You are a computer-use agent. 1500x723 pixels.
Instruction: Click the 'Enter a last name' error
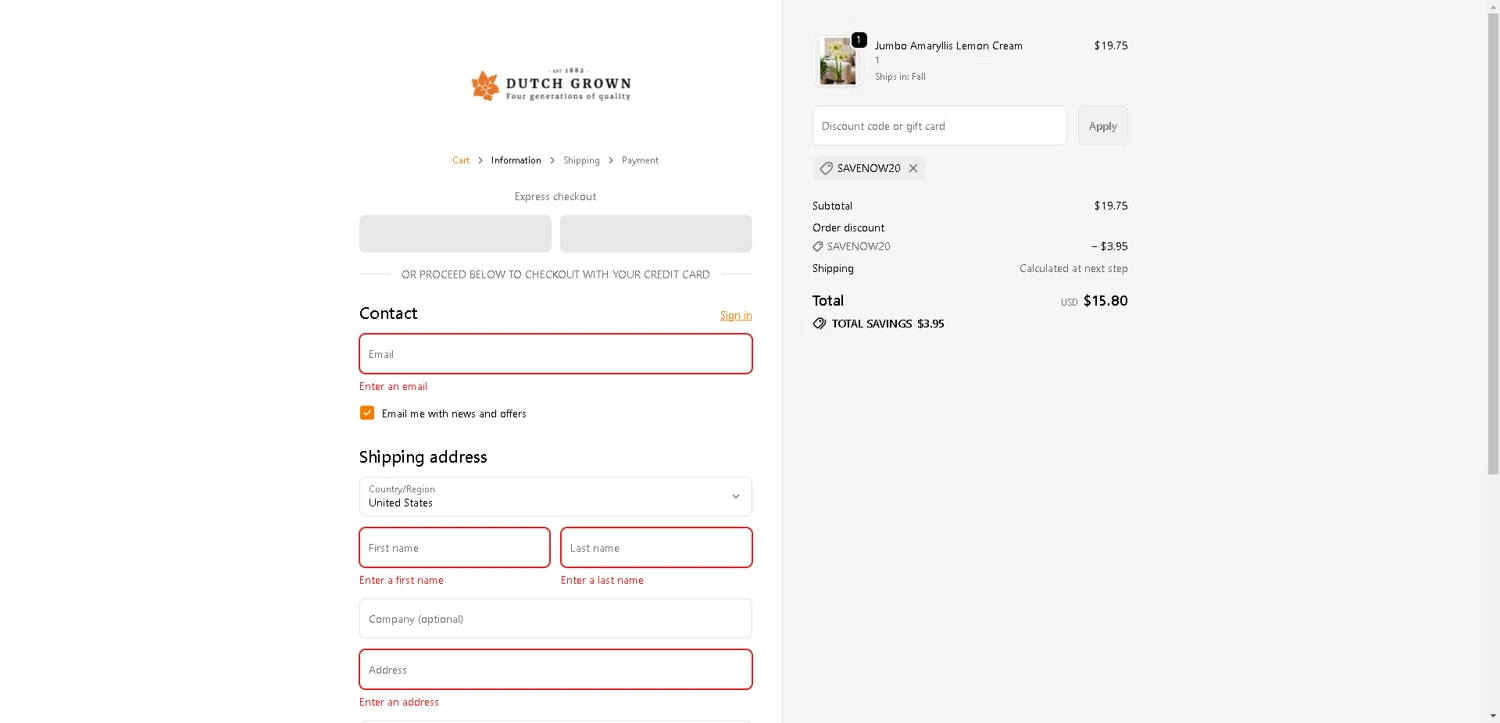[x=602, y=580]
